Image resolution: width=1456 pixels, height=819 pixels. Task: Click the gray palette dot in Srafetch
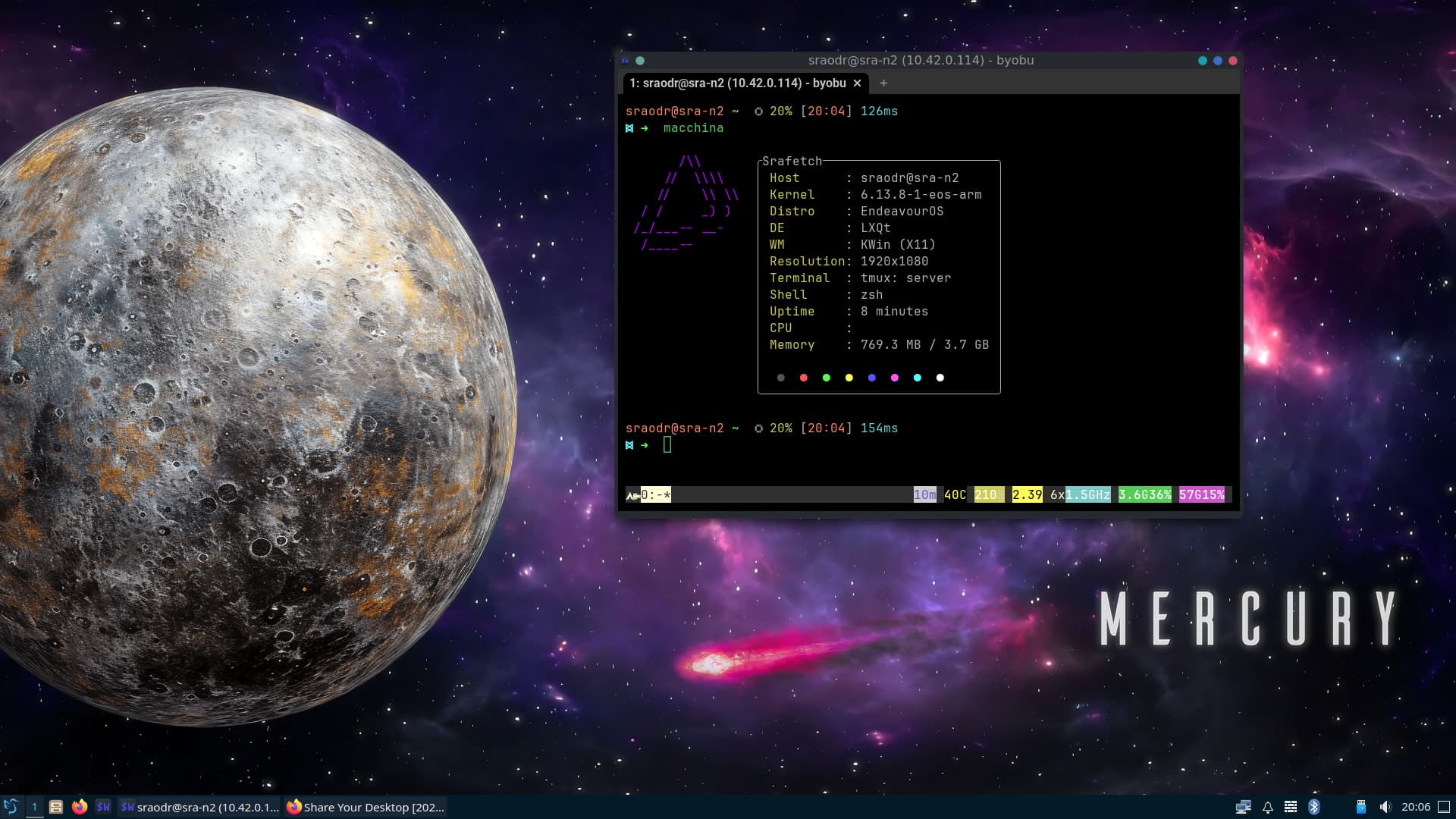coord(780,378)
